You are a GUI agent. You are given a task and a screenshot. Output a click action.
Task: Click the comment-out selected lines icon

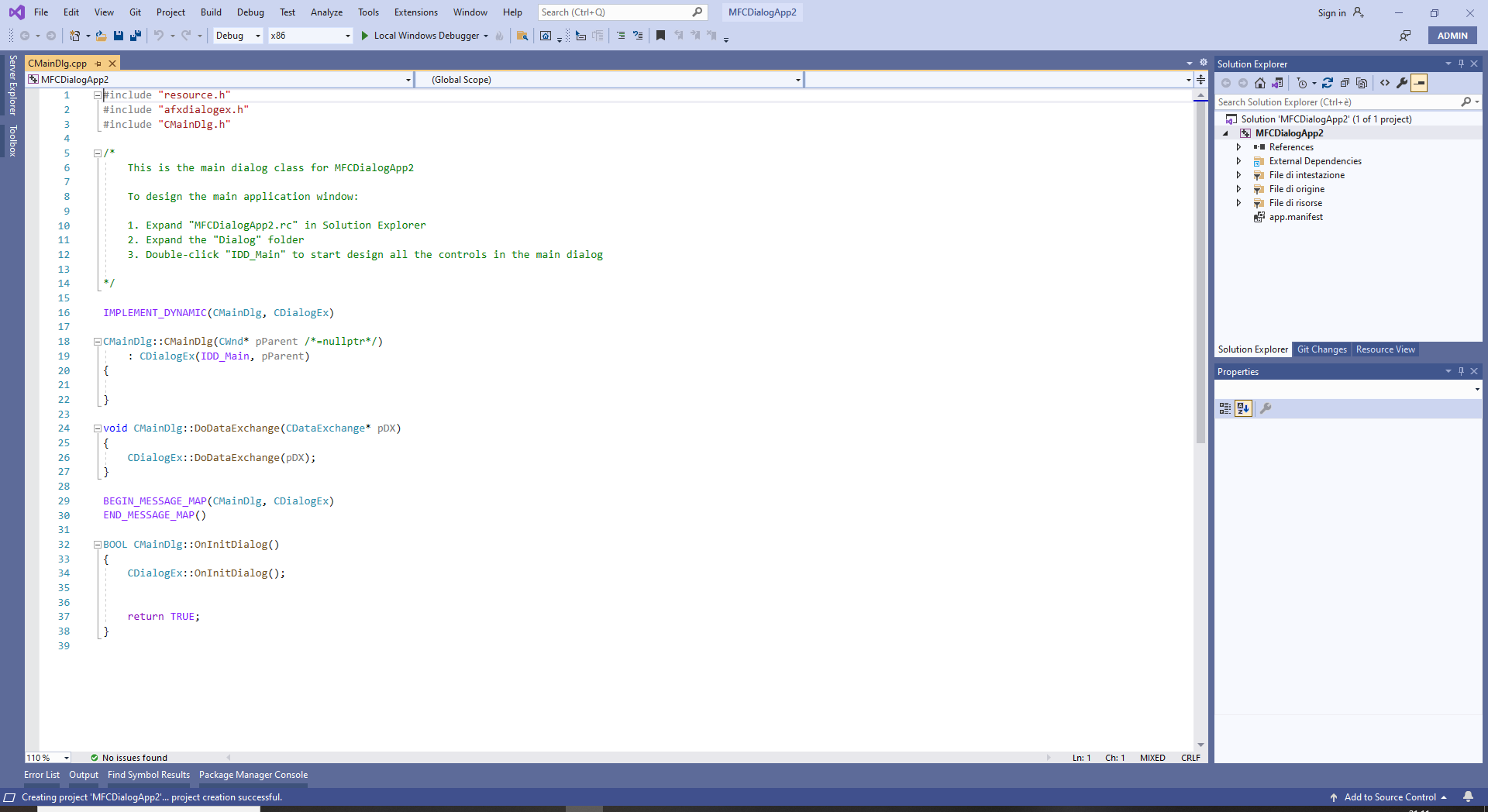[621, 36]
